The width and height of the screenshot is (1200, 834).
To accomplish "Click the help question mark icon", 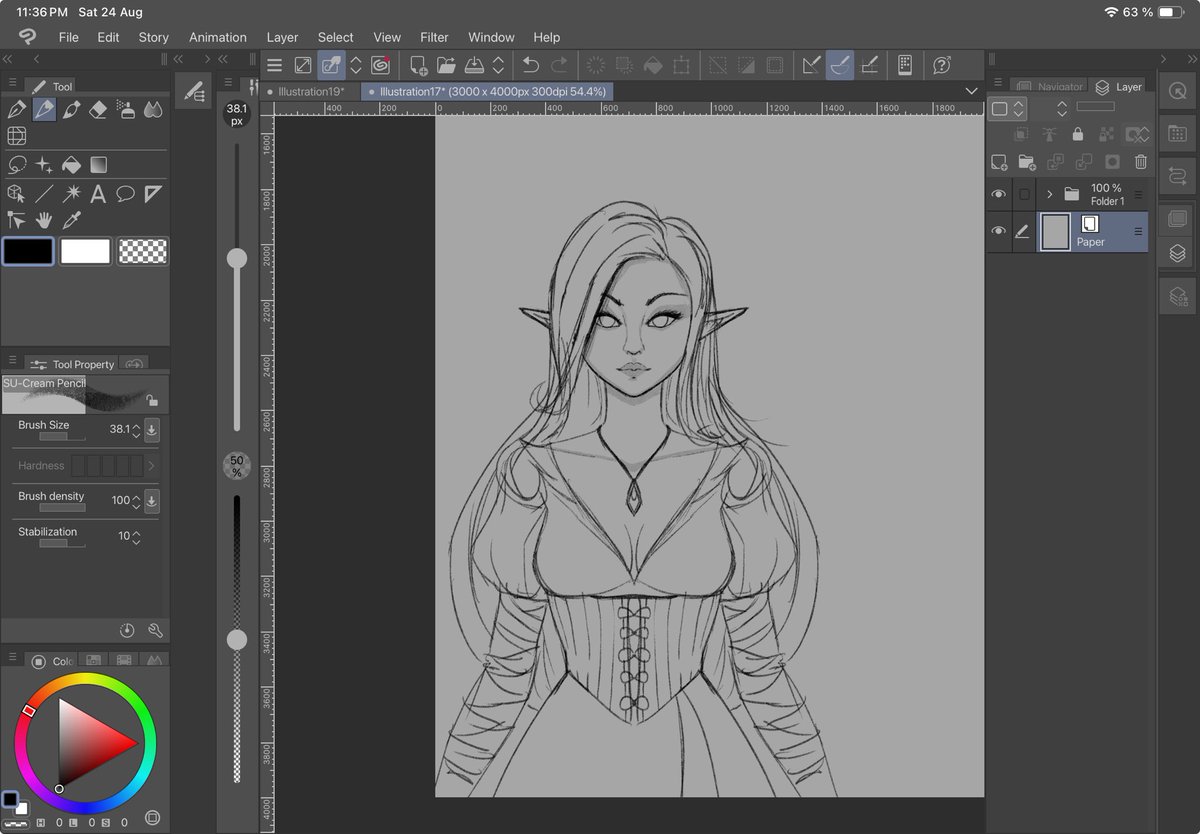I will (941, 65).
